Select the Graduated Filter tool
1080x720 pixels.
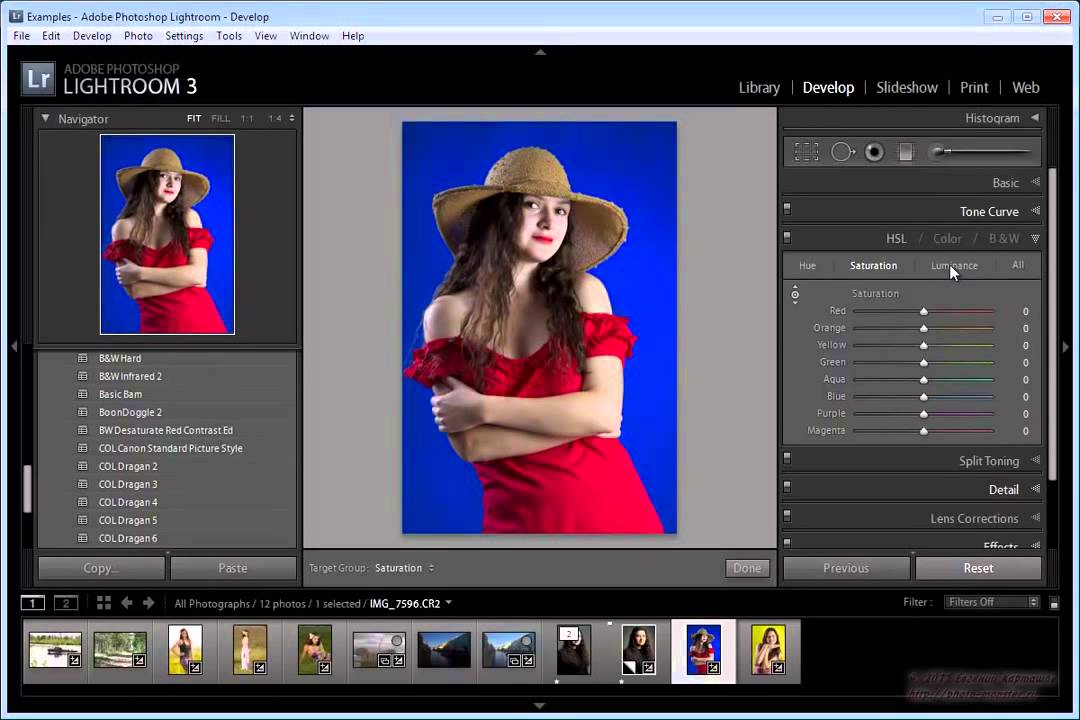point(906,152)
